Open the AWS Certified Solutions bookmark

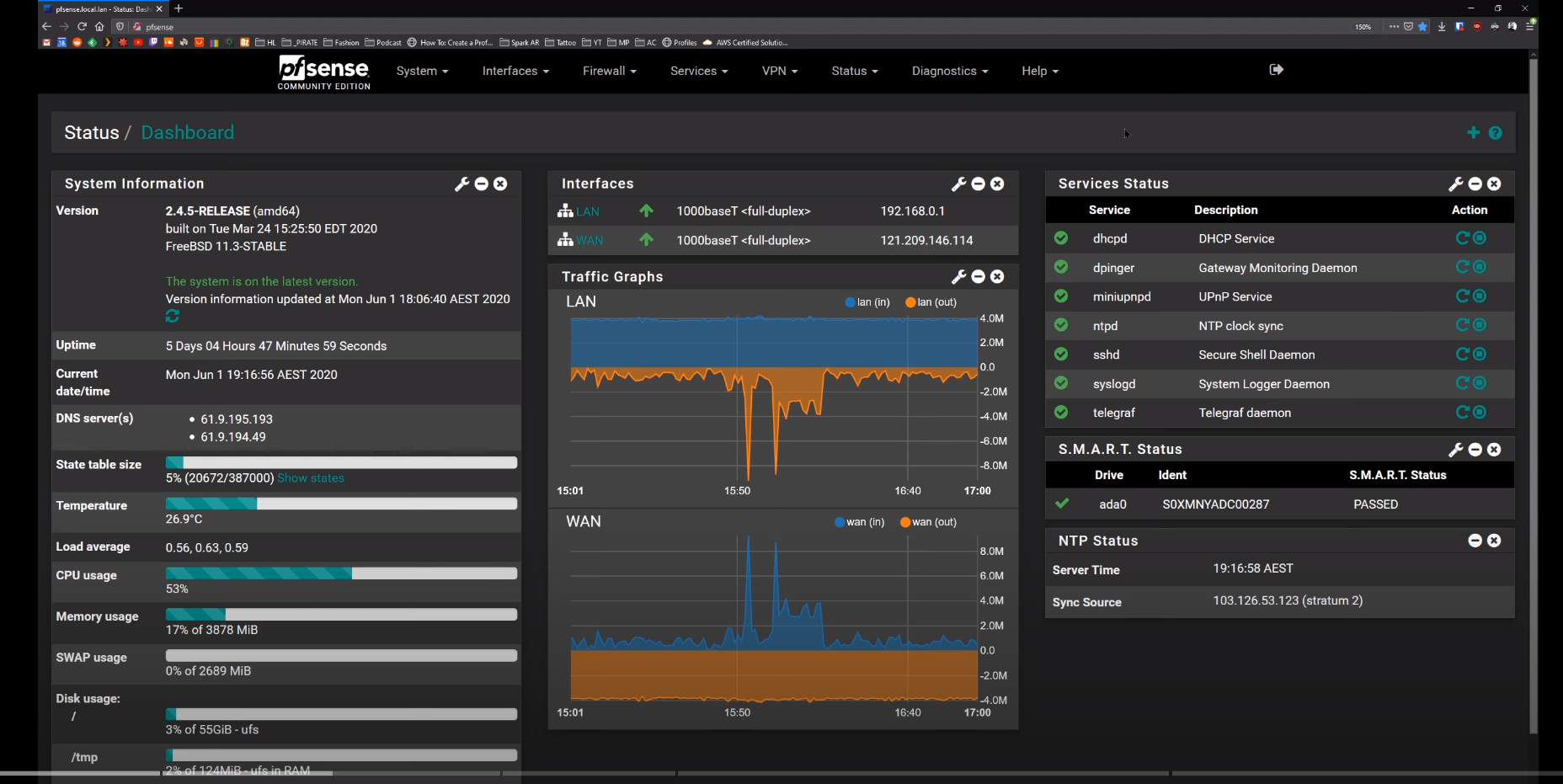[x=745, y=42]
